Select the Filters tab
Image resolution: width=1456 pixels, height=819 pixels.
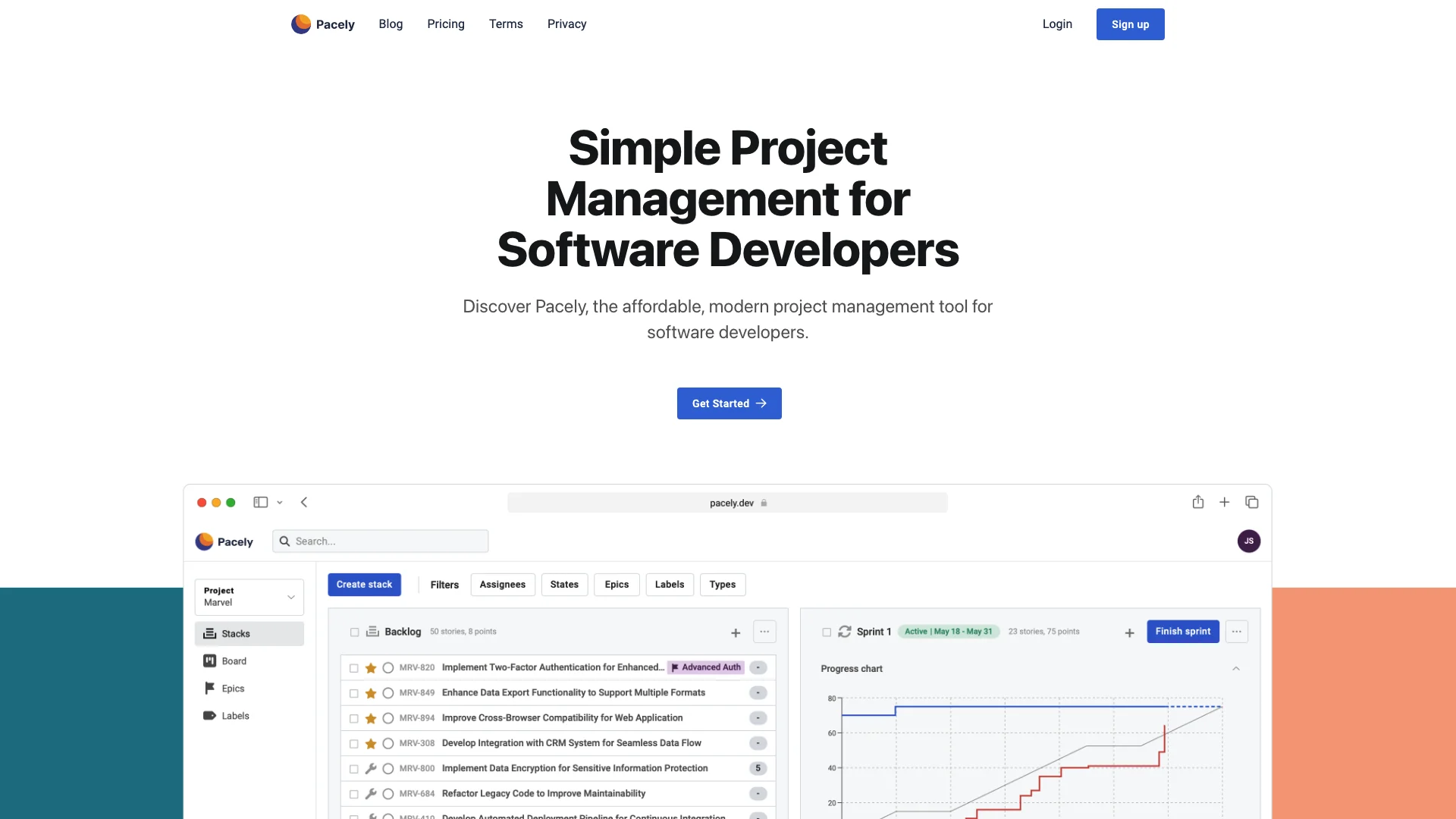pyautogui.click(x=444, y=584)
